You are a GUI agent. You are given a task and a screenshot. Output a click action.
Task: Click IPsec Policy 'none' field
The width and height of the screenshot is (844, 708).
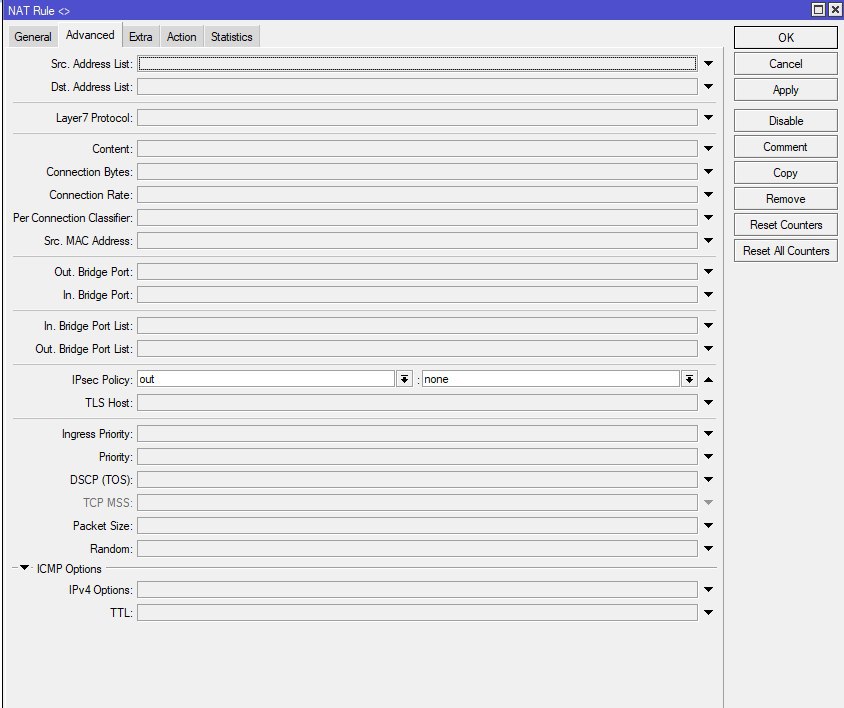[551, 379]
